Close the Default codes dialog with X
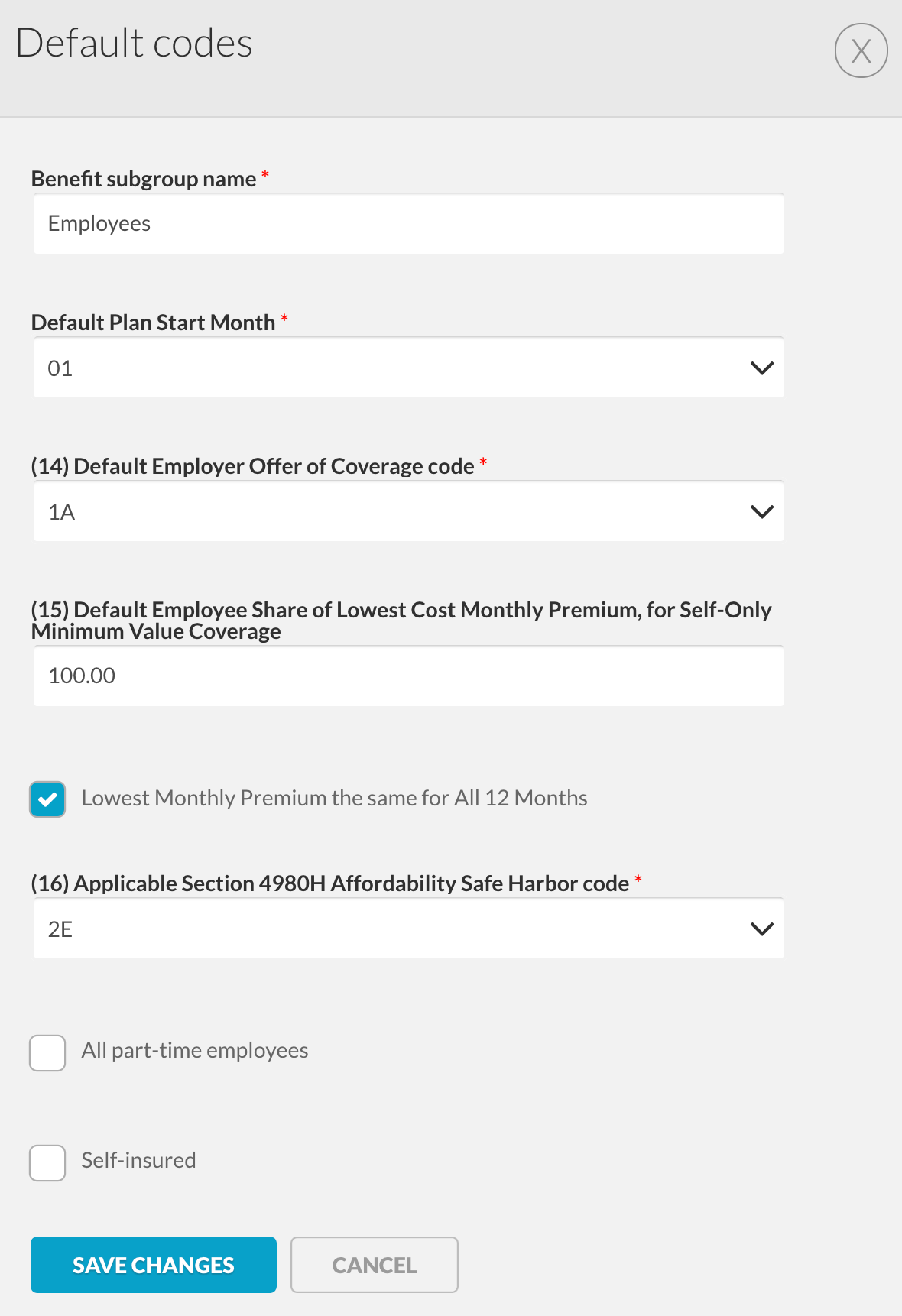Image resolution: width=902 pixels, height=1316 pixels. click(861, 50)
